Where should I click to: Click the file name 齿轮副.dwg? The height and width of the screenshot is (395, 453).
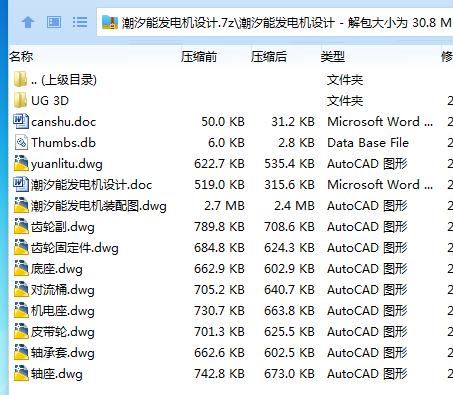pos(63,227)
